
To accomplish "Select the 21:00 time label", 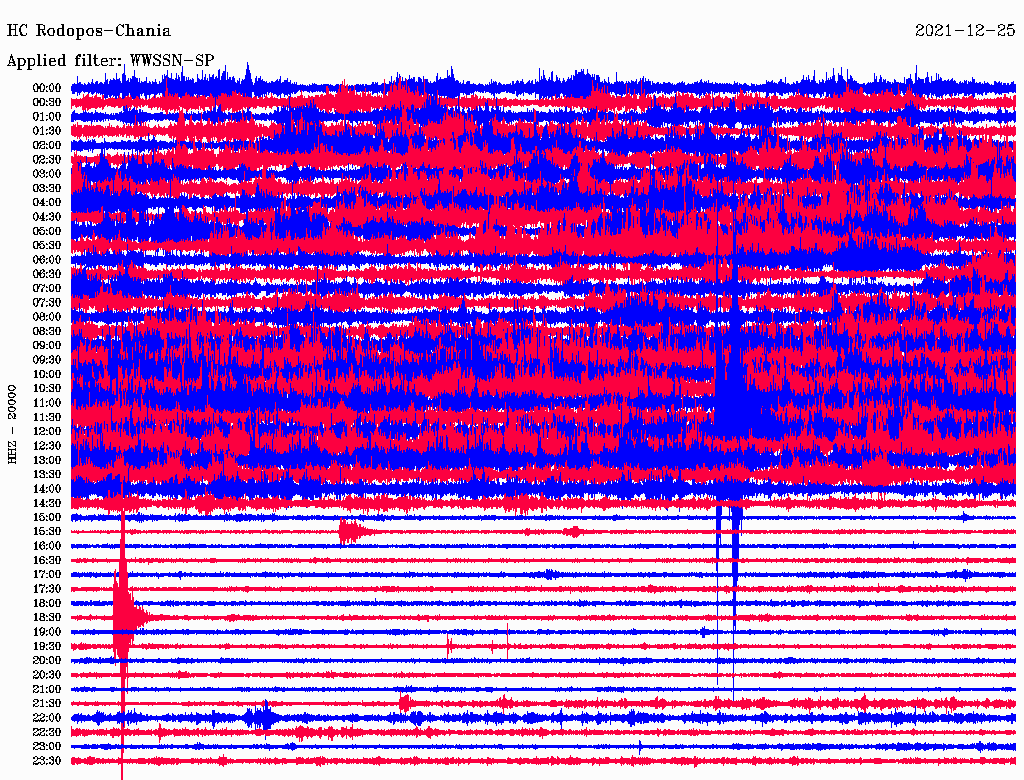I will pos(47,689).
